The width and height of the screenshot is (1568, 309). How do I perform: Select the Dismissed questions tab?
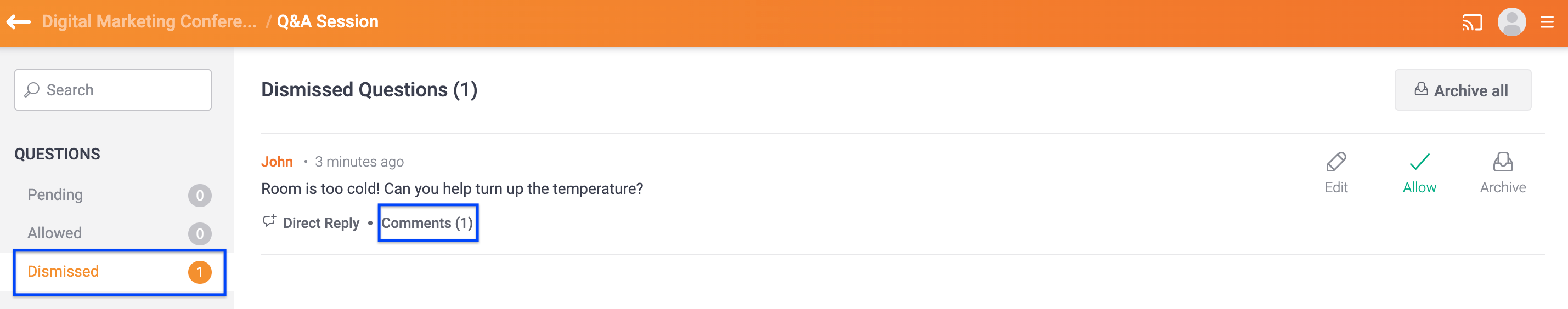[x=120, y=272]
